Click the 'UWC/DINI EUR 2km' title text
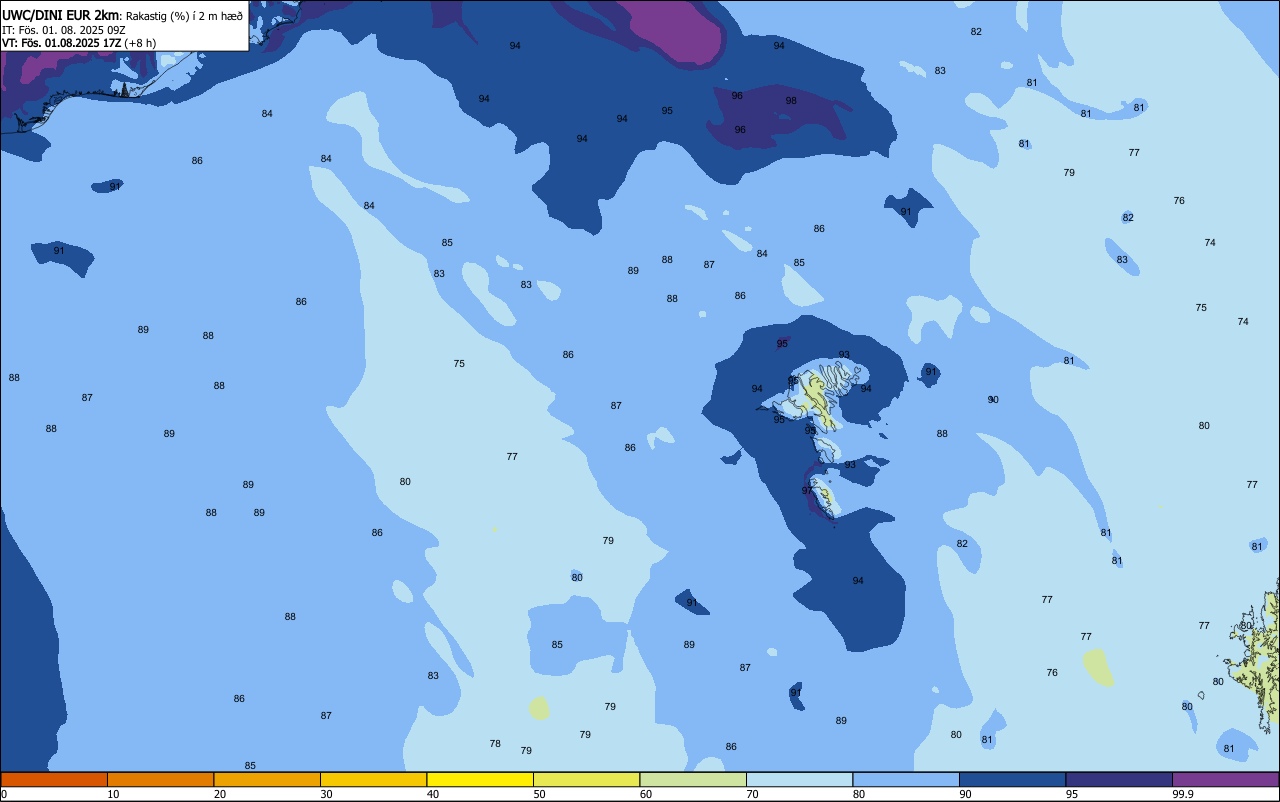 click(x=60, y=15)
